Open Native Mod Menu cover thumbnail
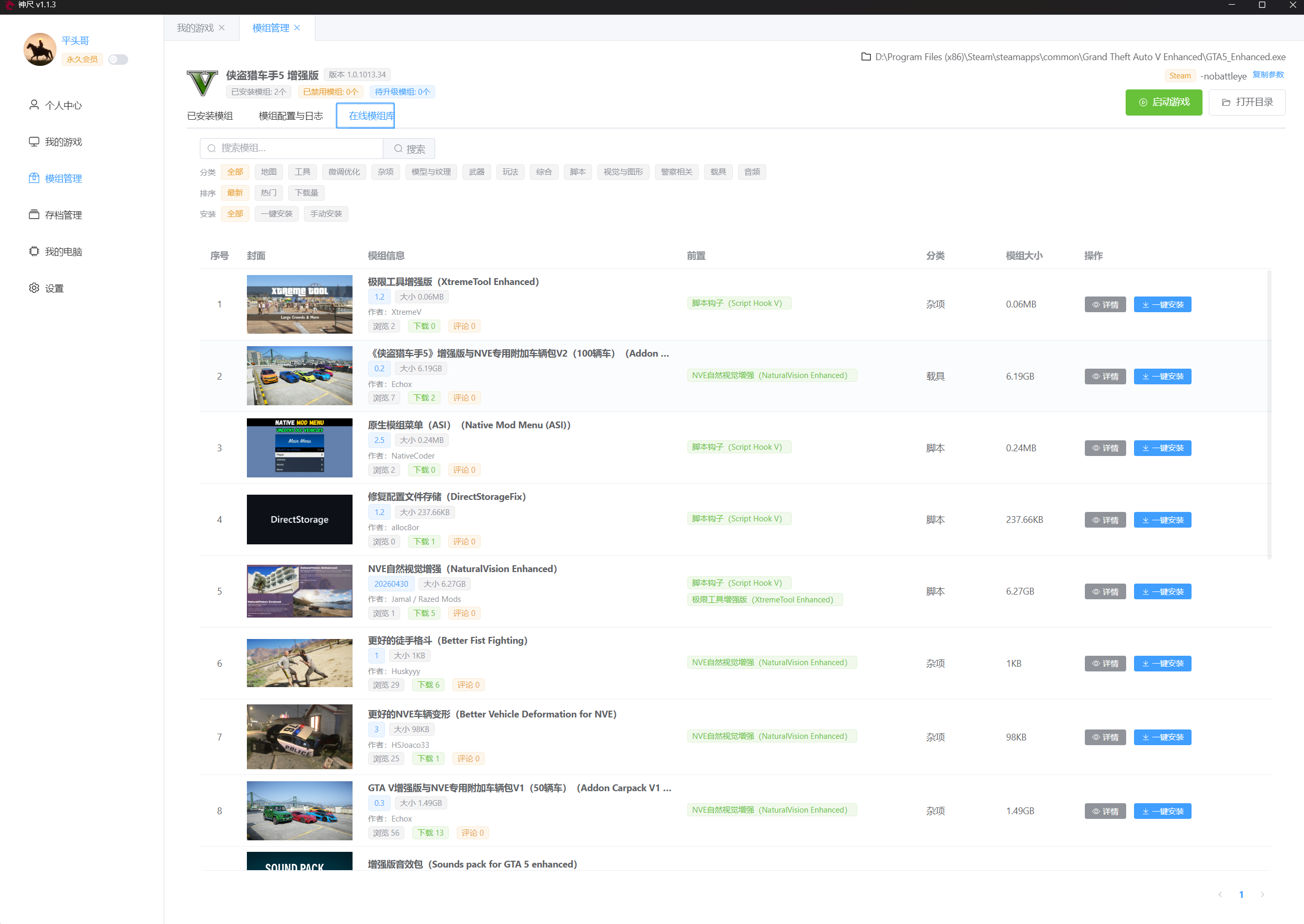 [299, 448]
